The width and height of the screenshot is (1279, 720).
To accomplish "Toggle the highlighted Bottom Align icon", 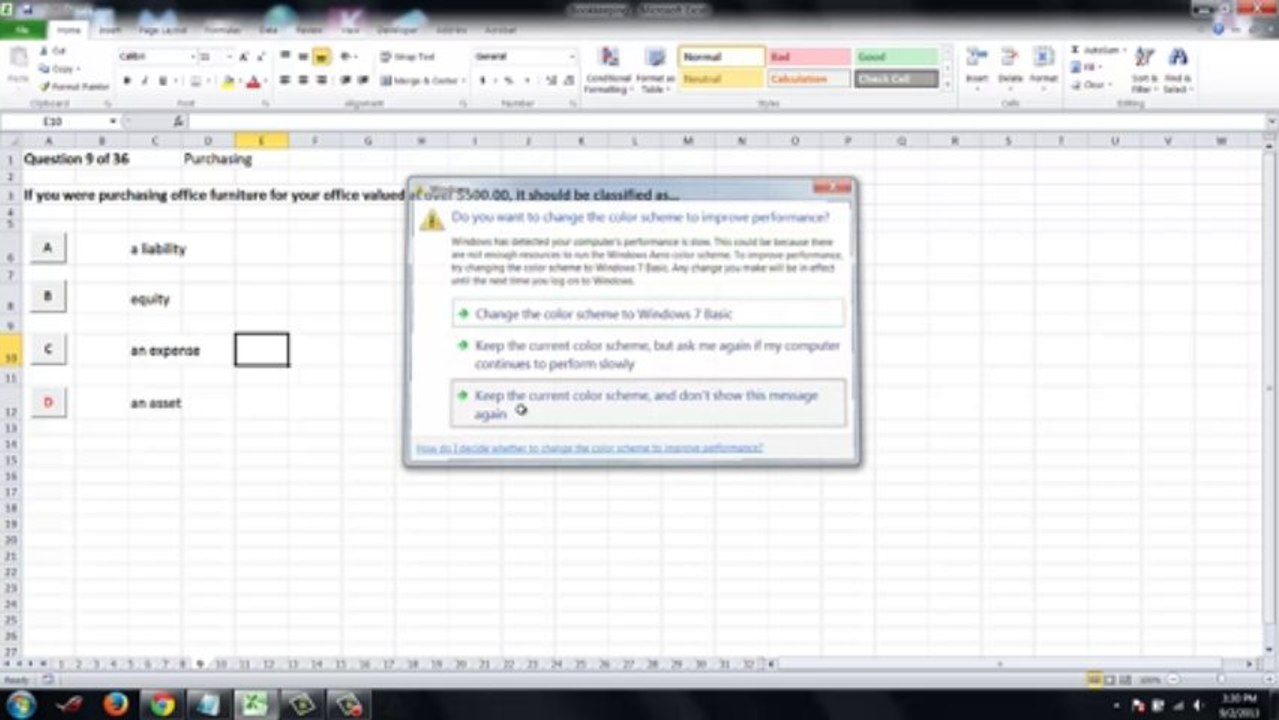I will (x=321, y=57).
